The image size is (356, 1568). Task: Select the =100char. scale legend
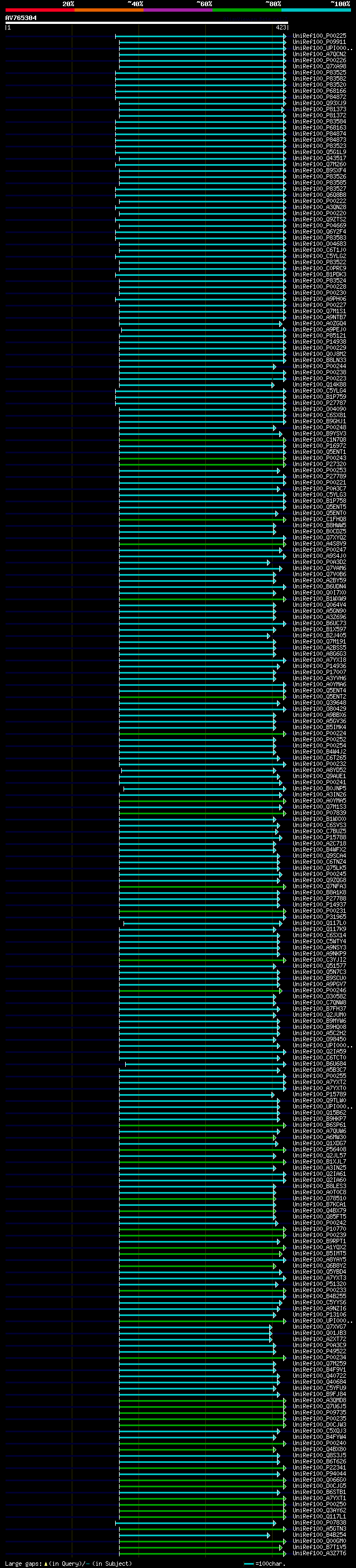pos(264,1563)
